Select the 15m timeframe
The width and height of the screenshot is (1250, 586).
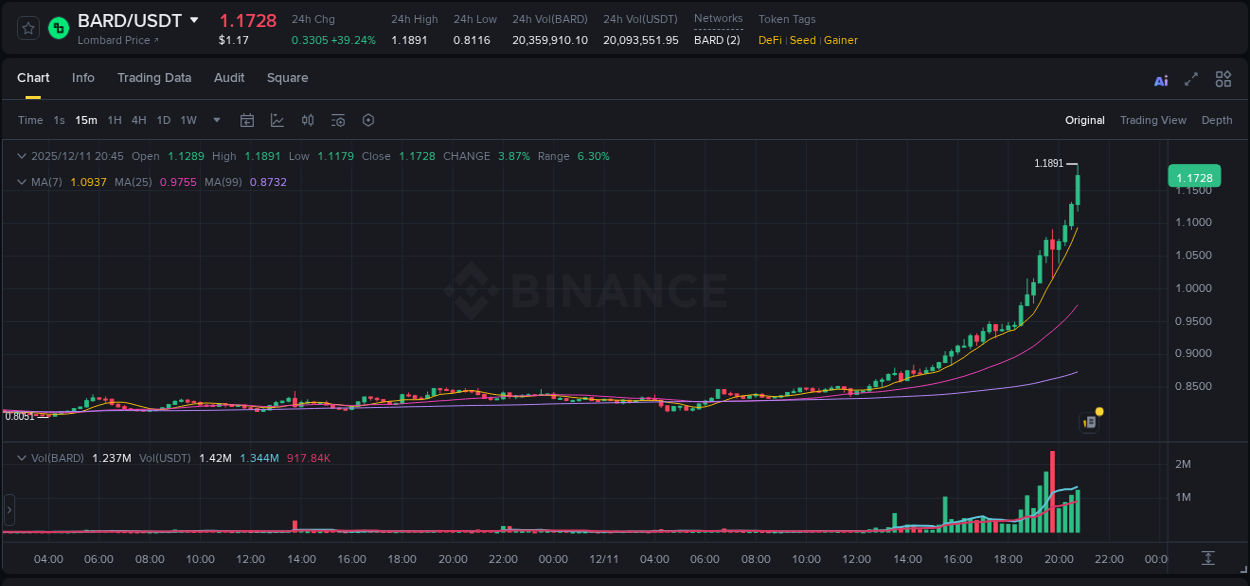86,119
